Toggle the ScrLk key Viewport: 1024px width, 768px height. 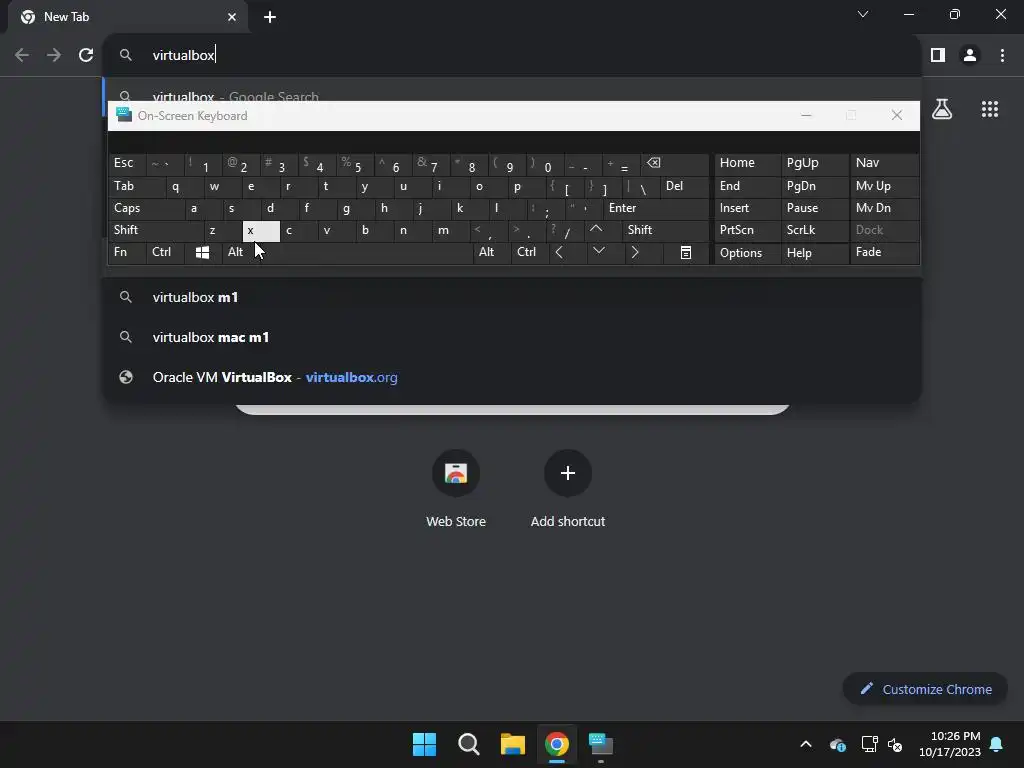(814, 230)
